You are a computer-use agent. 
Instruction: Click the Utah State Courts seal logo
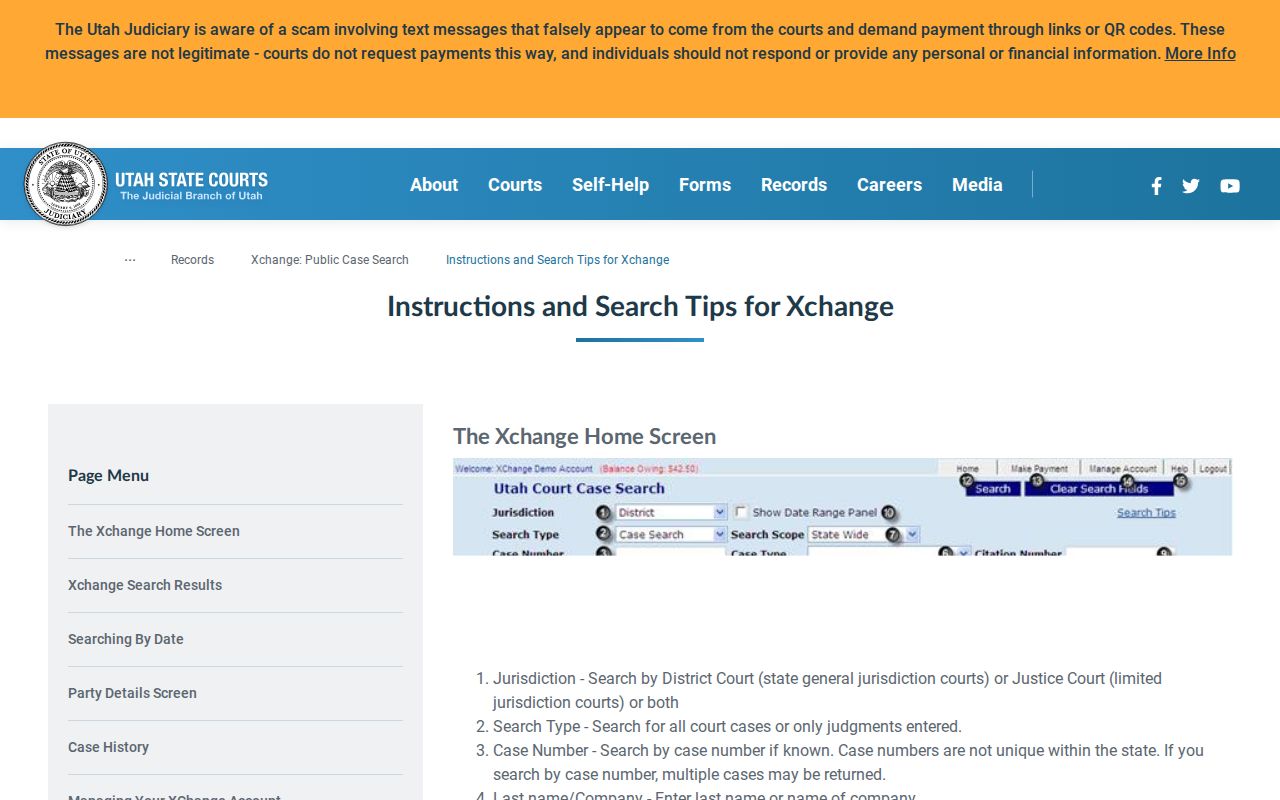66,184
